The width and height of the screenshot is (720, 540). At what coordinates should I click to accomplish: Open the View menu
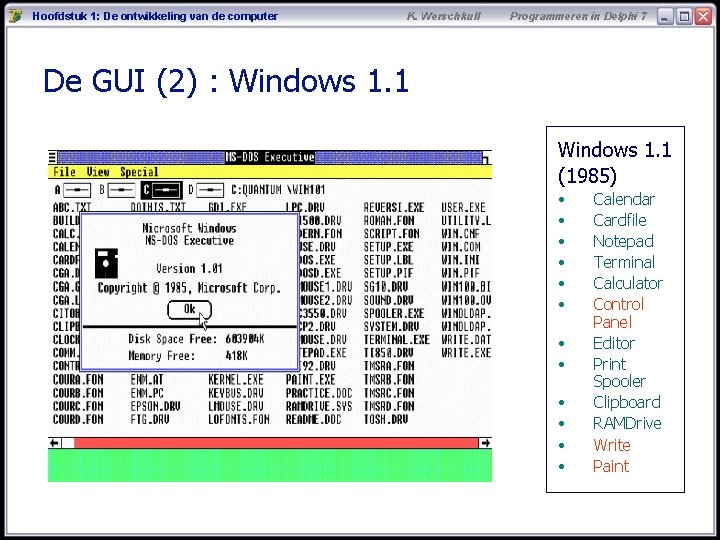(98, 172)
